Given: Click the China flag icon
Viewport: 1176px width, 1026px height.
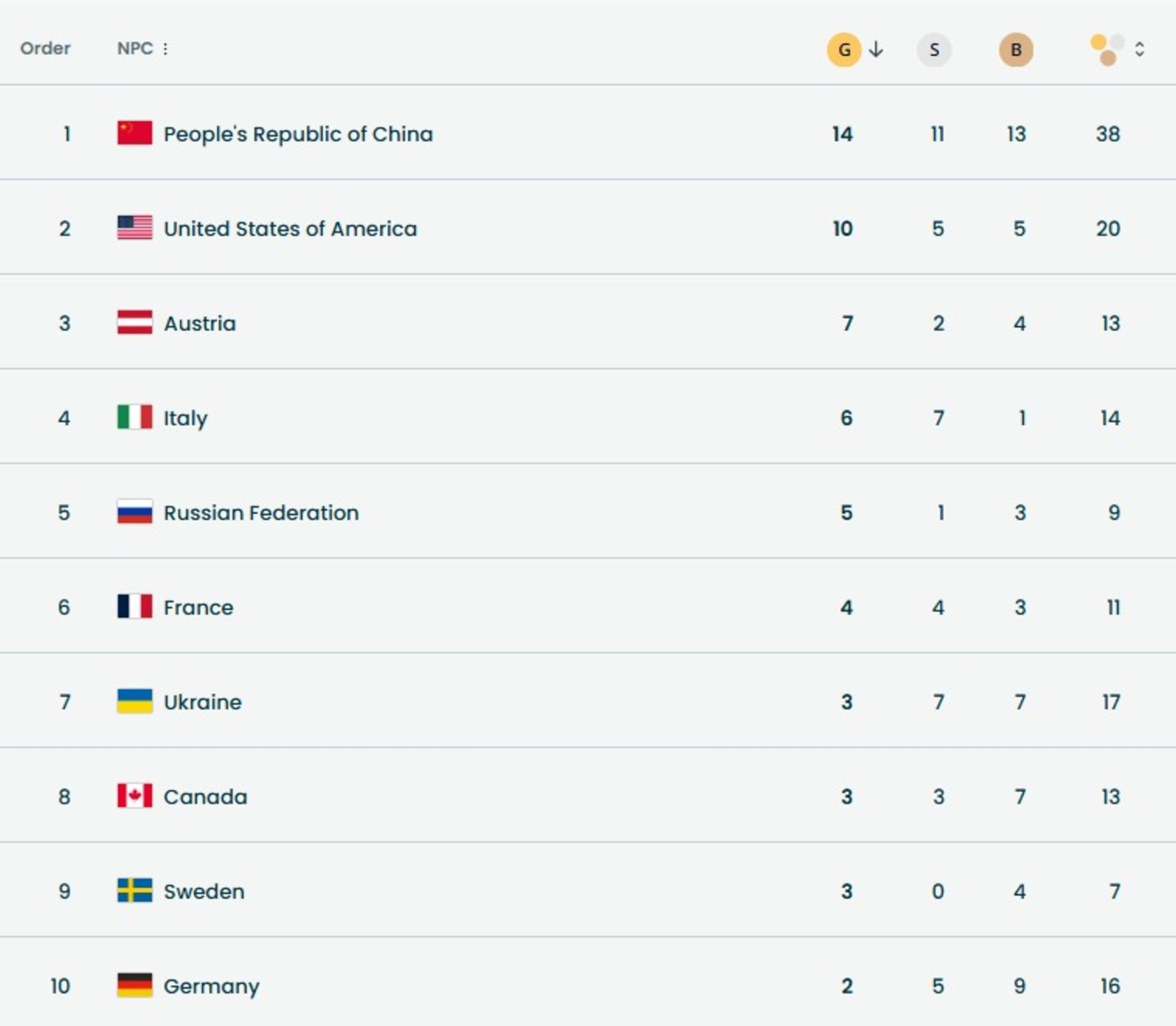Looking at the screenshot, I should coord(135,134).
